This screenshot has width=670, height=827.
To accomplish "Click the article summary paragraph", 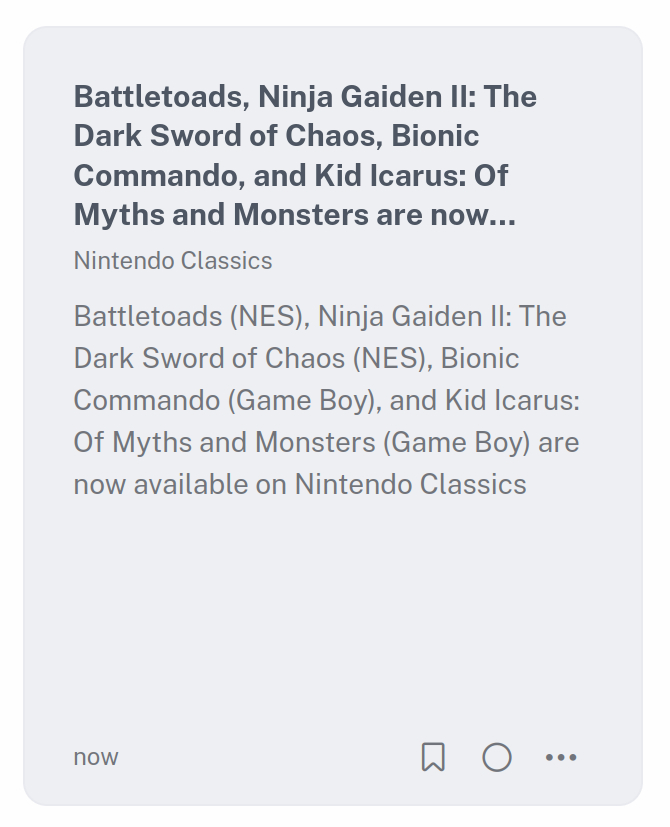I will [326, 400].
